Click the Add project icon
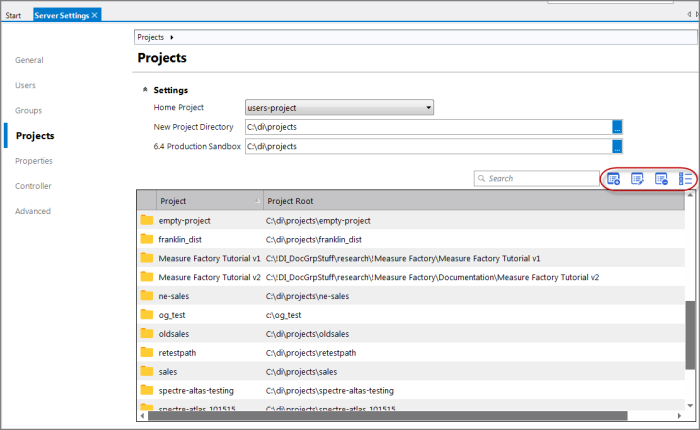This screenshot has width=700, height=430. [x=613, y=179]
